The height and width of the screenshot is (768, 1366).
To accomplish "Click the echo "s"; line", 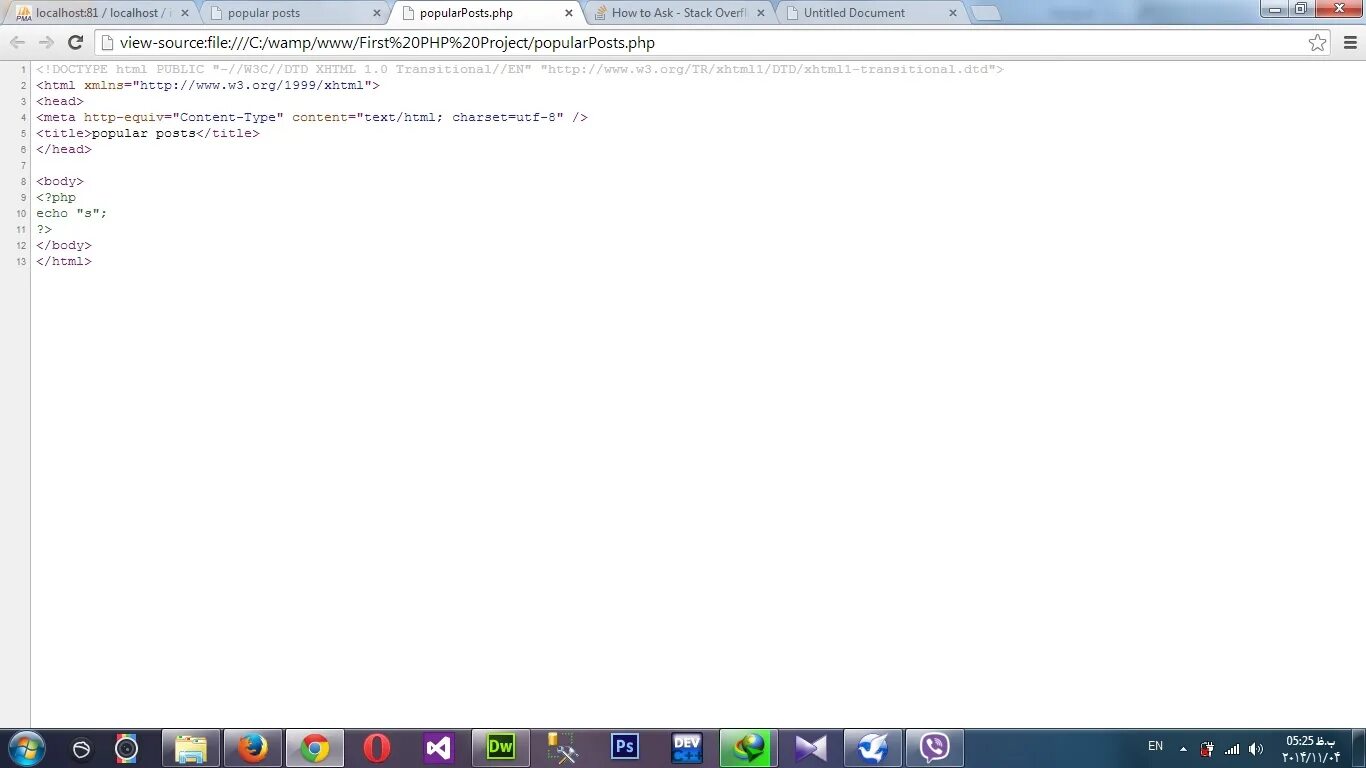I will 72,213.
